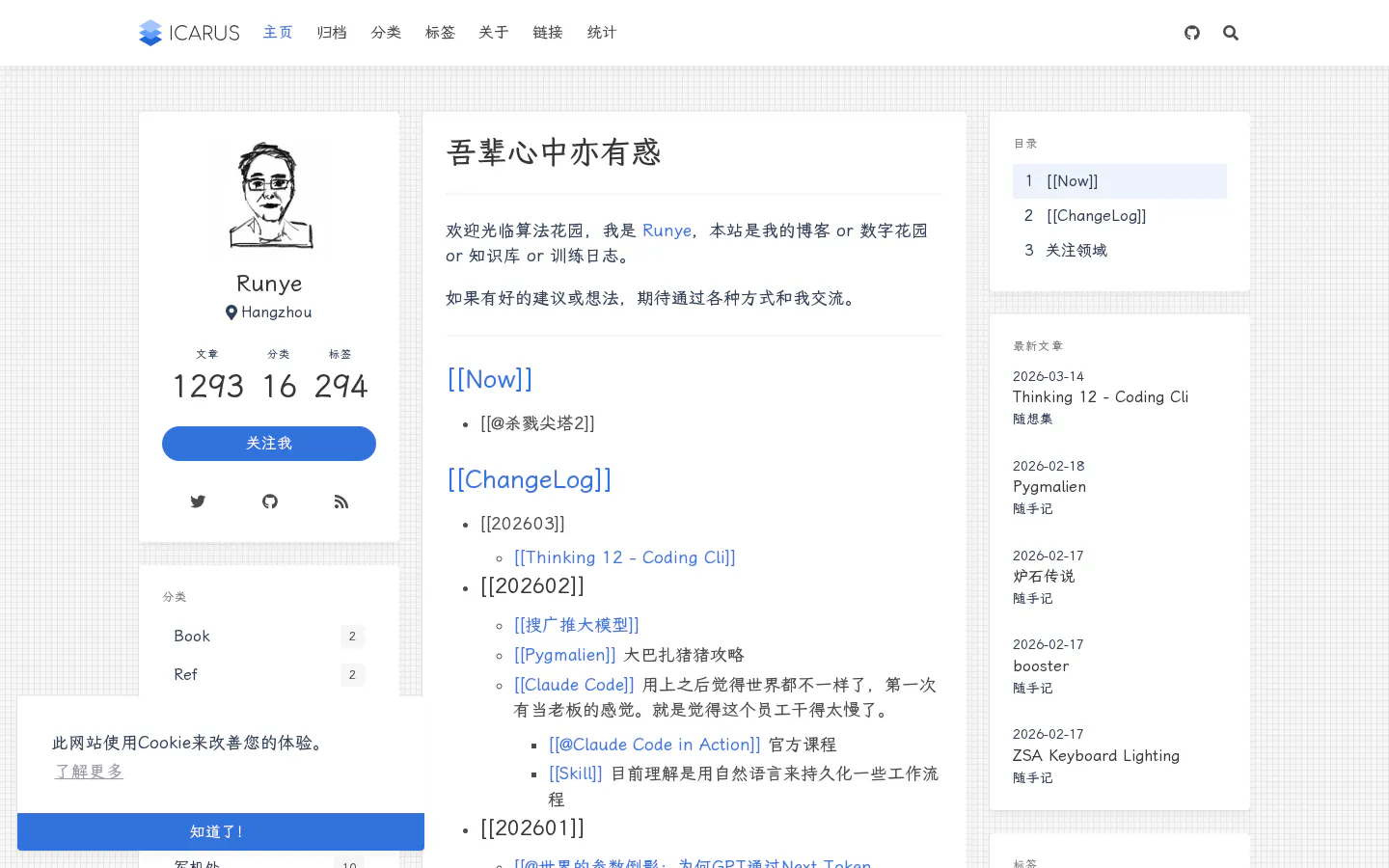Viewport: 1389px width, 868px height.
Task: Jump to [[Now]] in the table of contents
Action: (1120, 181)
